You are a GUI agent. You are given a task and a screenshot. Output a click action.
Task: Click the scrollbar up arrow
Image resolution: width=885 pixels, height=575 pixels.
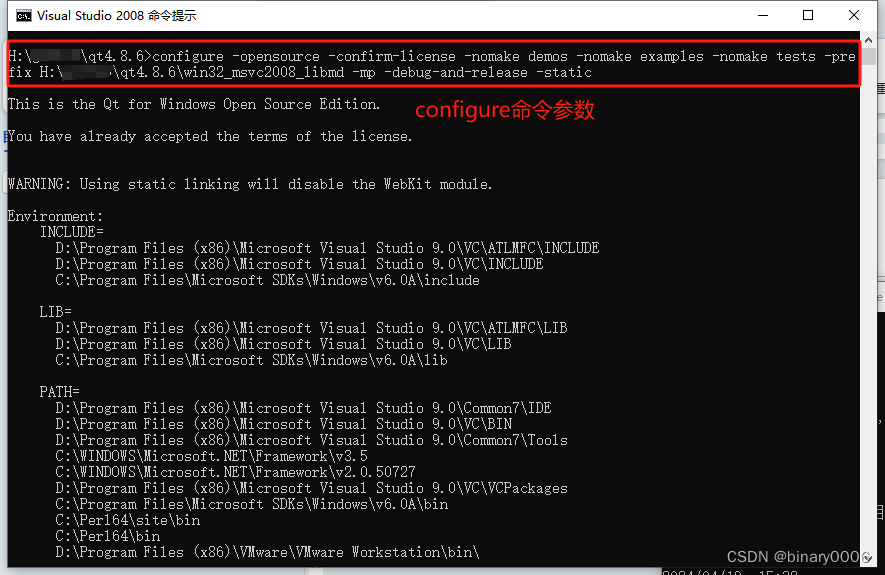coord(868,41)
